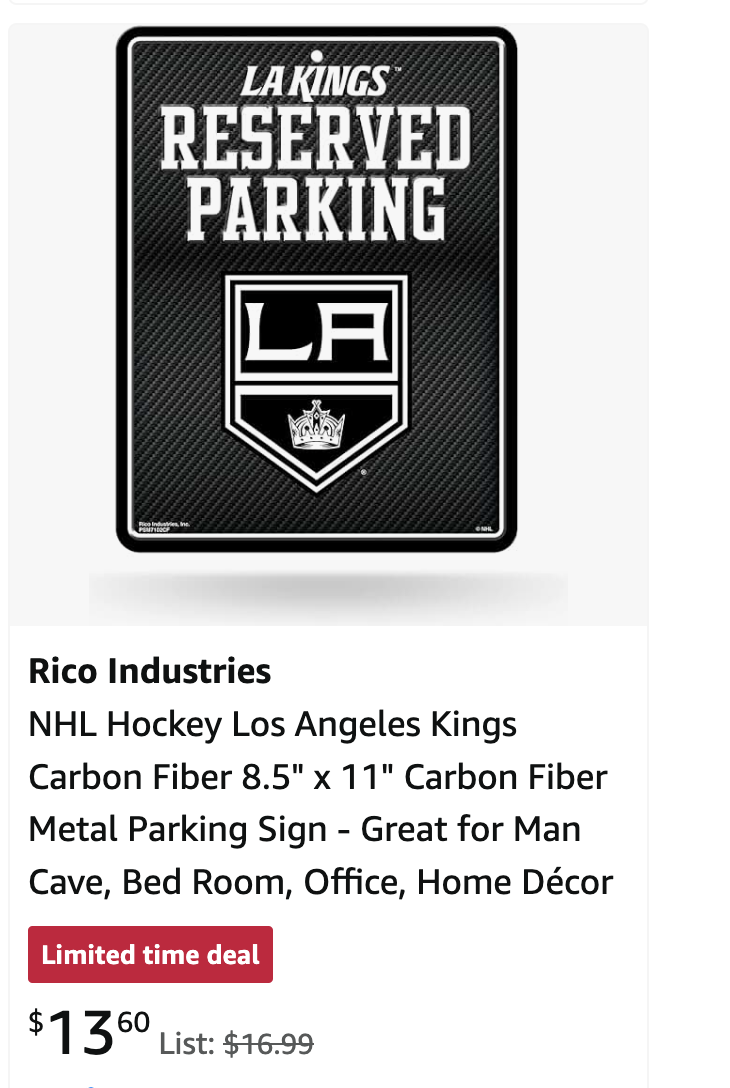Open the NHL Hockey Los Angeles Kings title

pyautogui.click(x=273, y=724)
